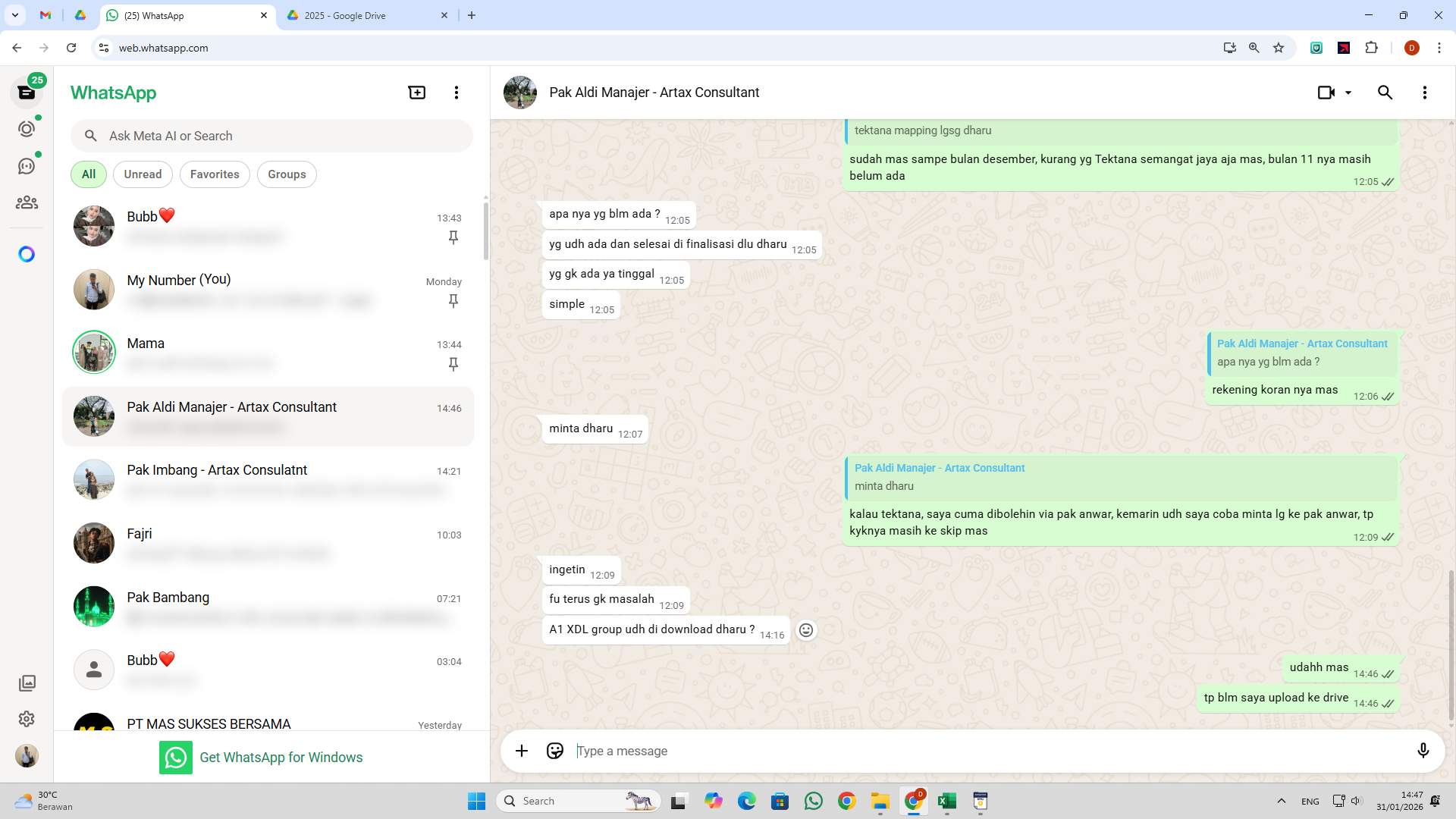Select the Status updates icon
The height and width of the screenshot is (819, 1456).
pos(27,128)
